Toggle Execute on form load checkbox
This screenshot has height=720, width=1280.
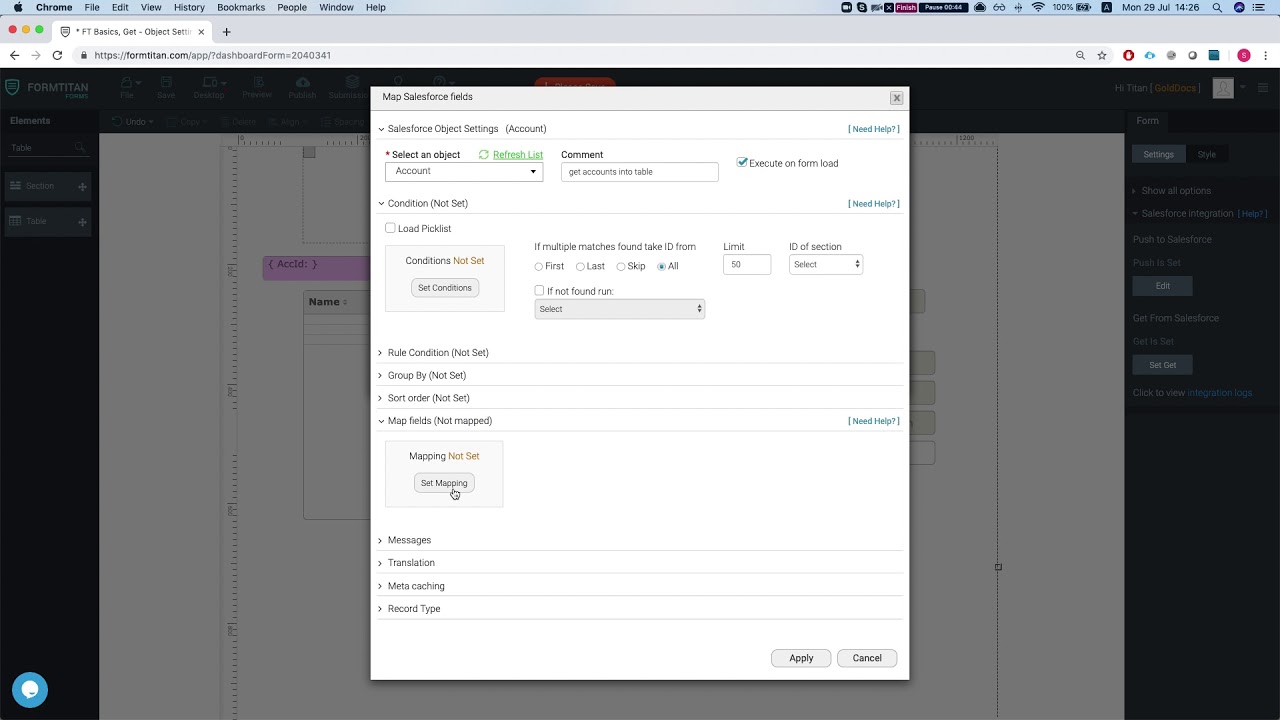tap(742, 162)
